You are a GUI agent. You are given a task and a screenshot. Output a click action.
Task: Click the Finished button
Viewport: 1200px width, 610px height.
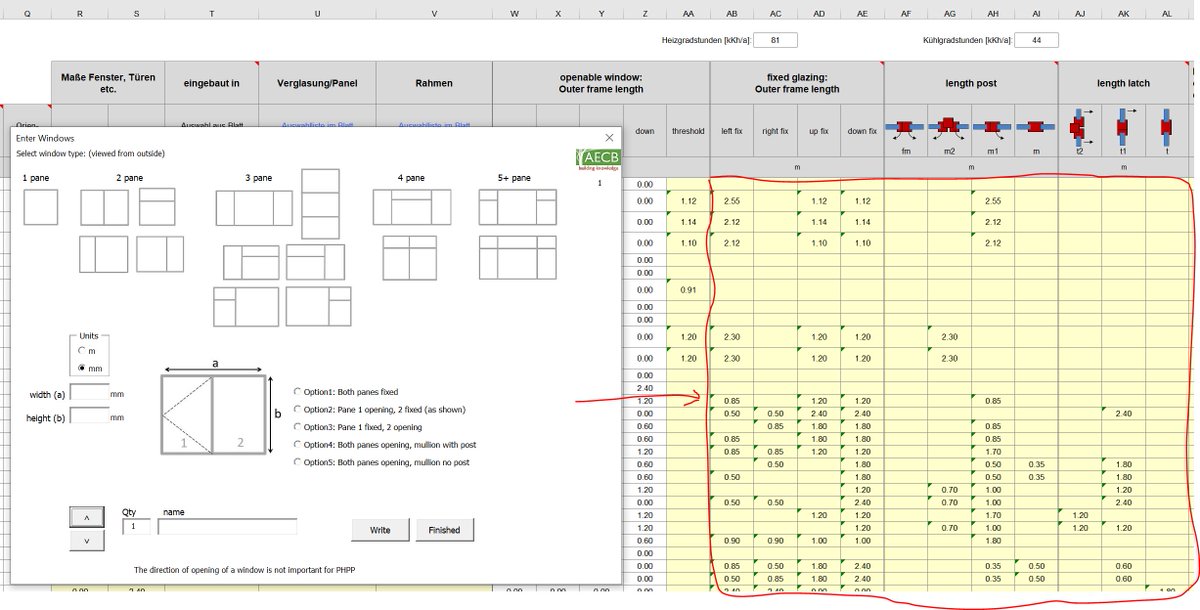pyautogui.click(x=445, y=529)
